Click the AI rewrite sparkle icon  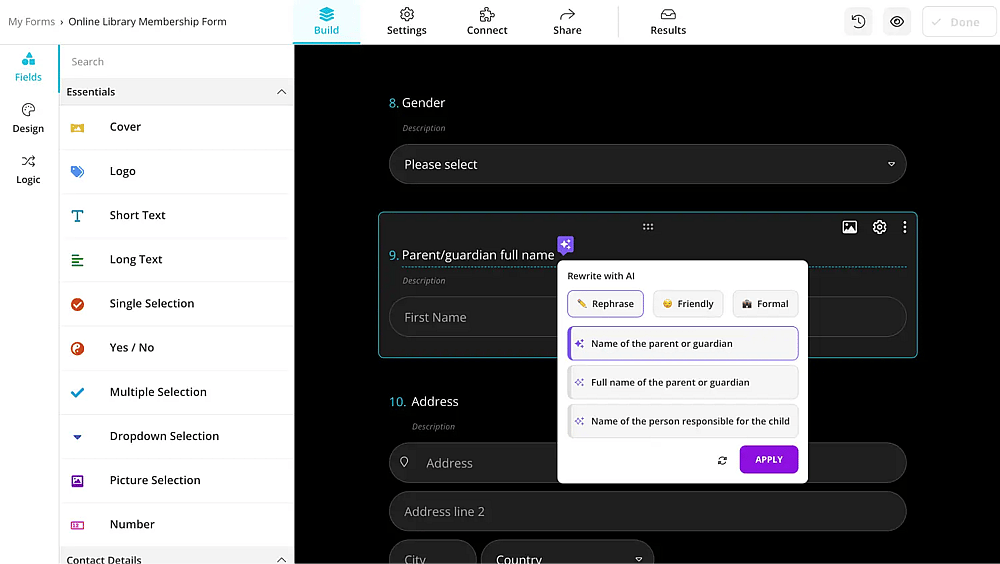566,244
